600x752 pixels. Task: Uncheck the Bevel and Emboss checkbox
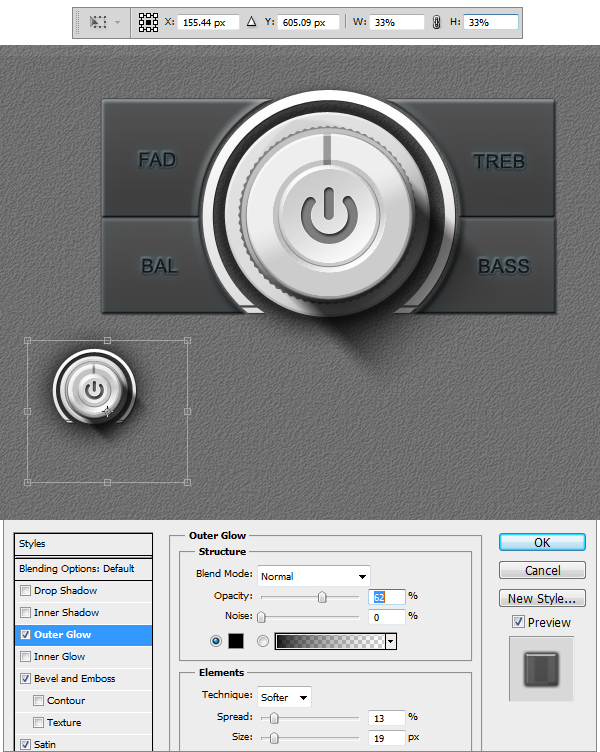point(25,679)
